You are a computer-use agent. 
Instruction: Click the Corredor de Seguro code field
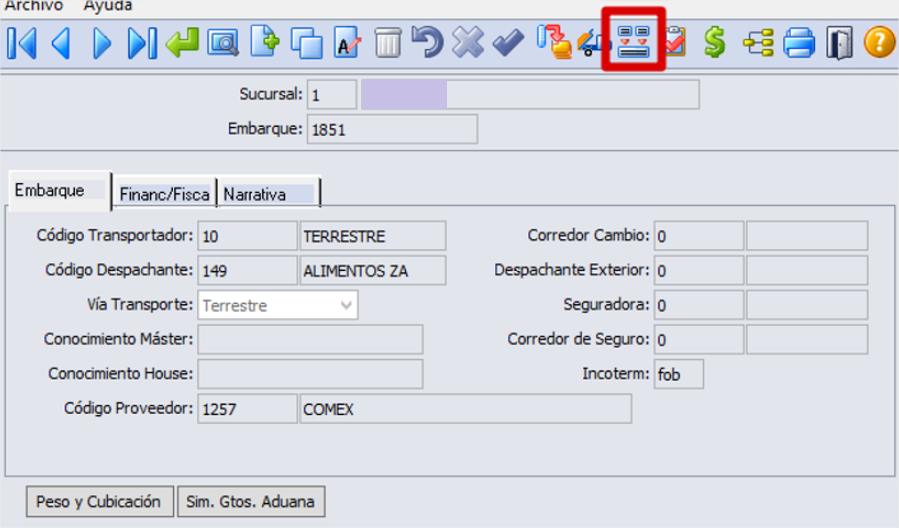click(x=698, y=339)
